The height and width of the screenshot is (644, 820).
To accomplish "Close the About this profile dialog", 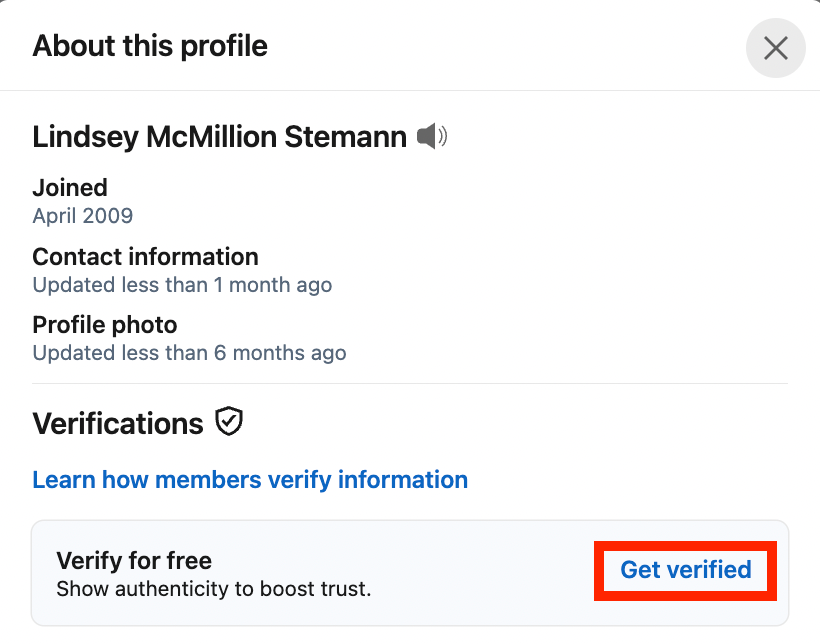I will click(x=775, y=47).
